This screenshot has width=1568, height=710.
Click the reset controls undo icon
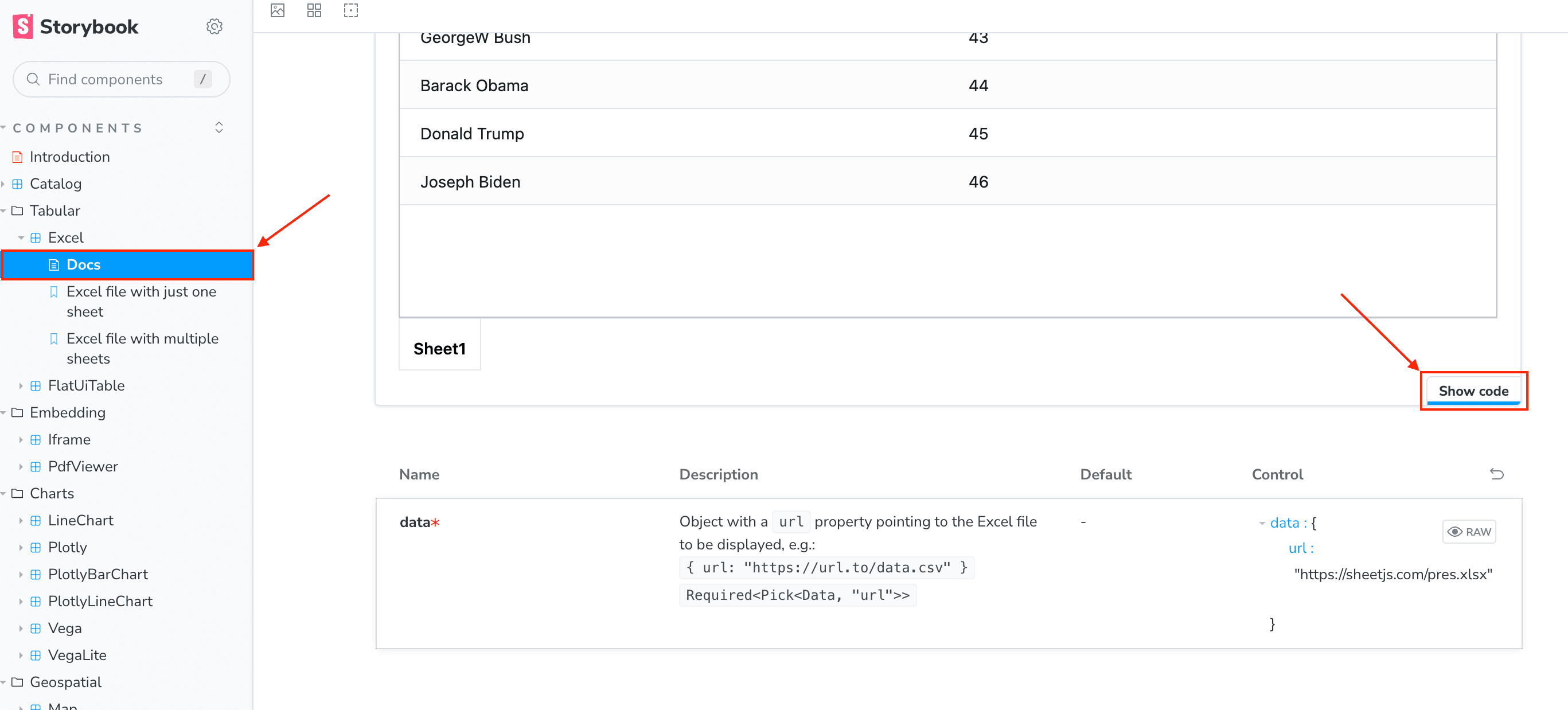[x=1497, y=474]
